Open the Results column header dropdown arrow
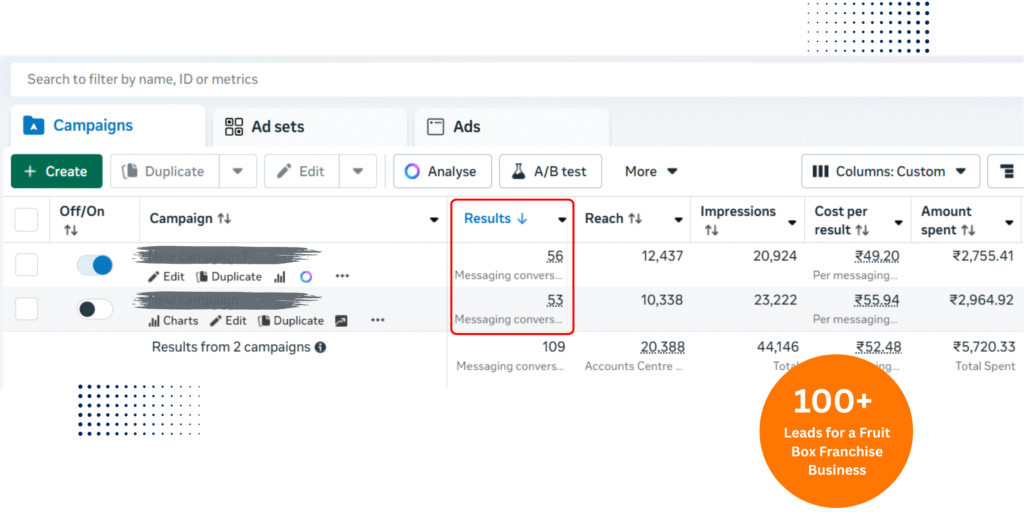Screen dimensions: 1024x512 point(562,219)
